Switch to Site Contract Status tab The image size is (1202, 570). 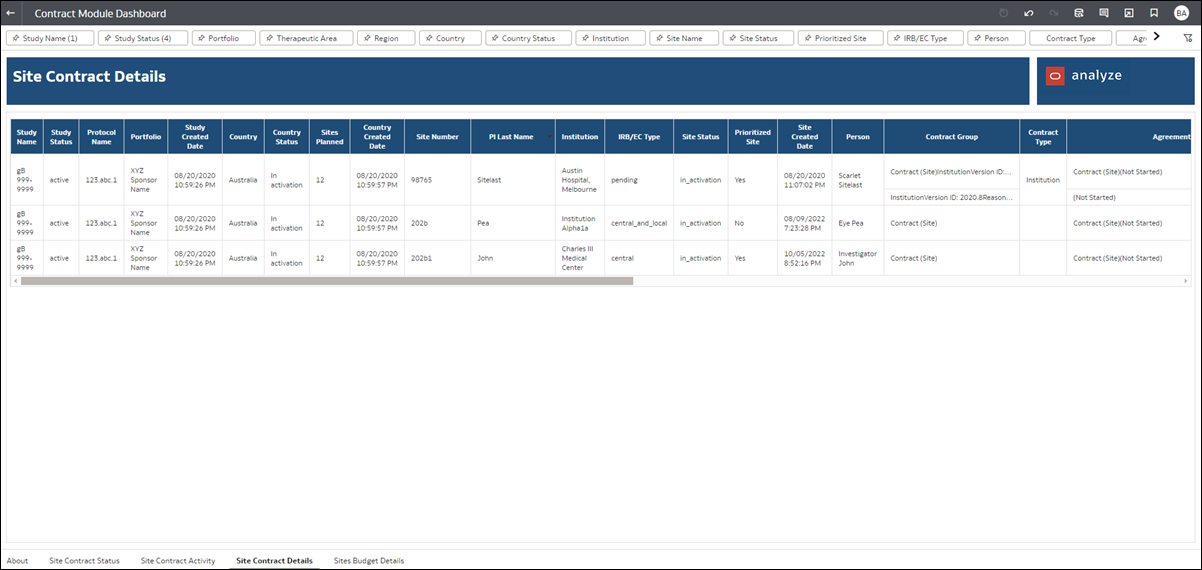point(84,561)
